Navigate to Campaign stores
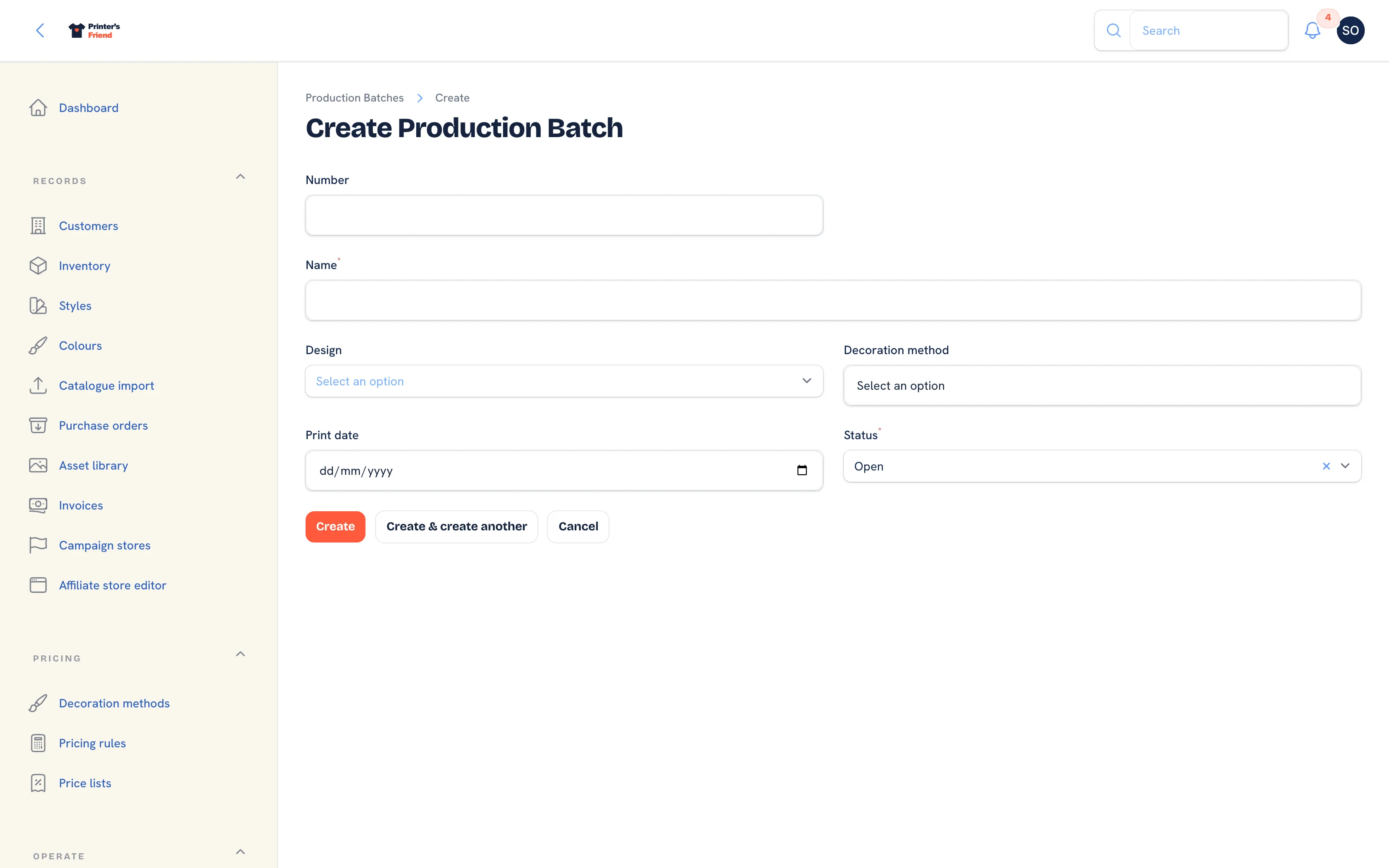Image resolution: width=1389 pixels, height=868 pixels. pos(105,546)
